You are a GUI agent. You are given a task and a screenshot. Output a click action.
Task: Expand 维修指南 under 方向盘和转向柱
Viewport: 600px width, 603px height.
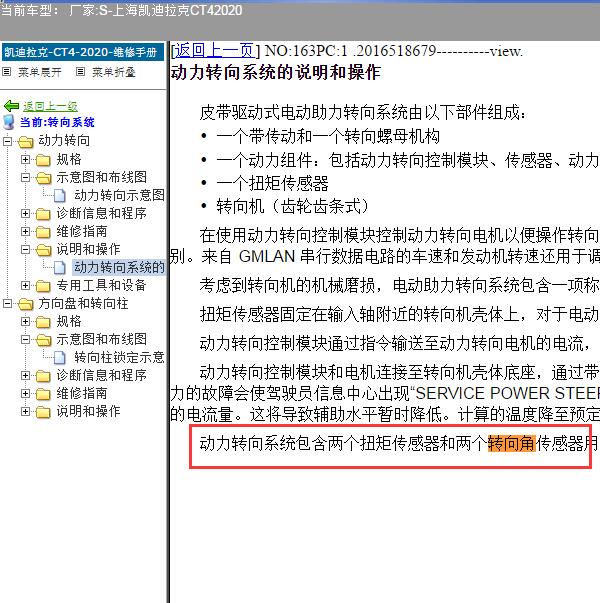click(x=25, y=393)
